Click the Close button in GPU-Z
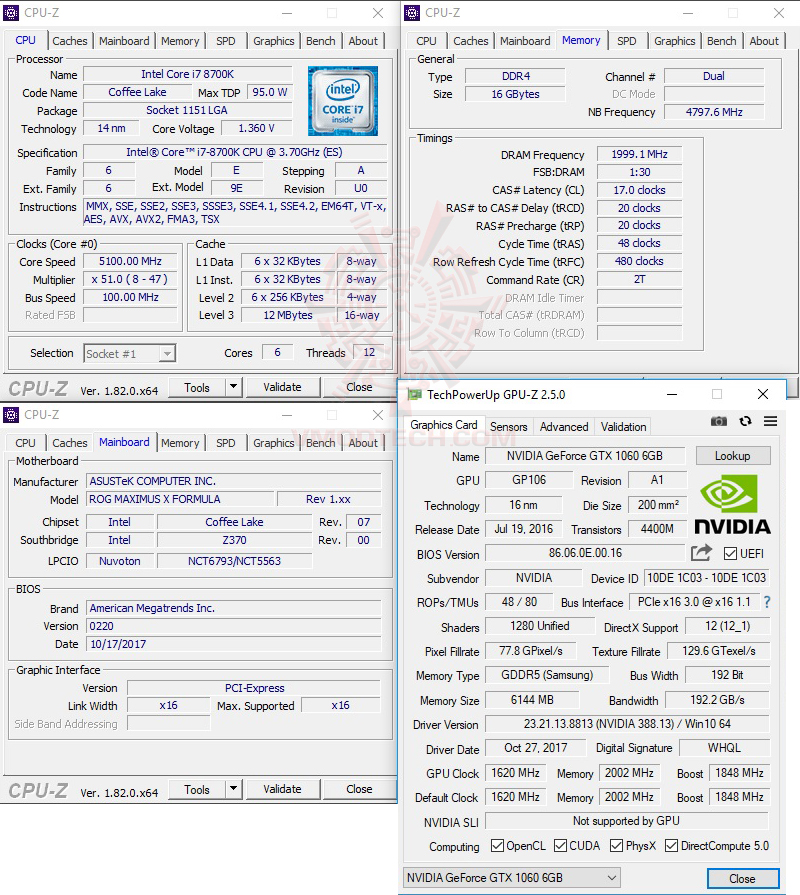The height and width of the screenshot is (895, 800). coord(742,878)
